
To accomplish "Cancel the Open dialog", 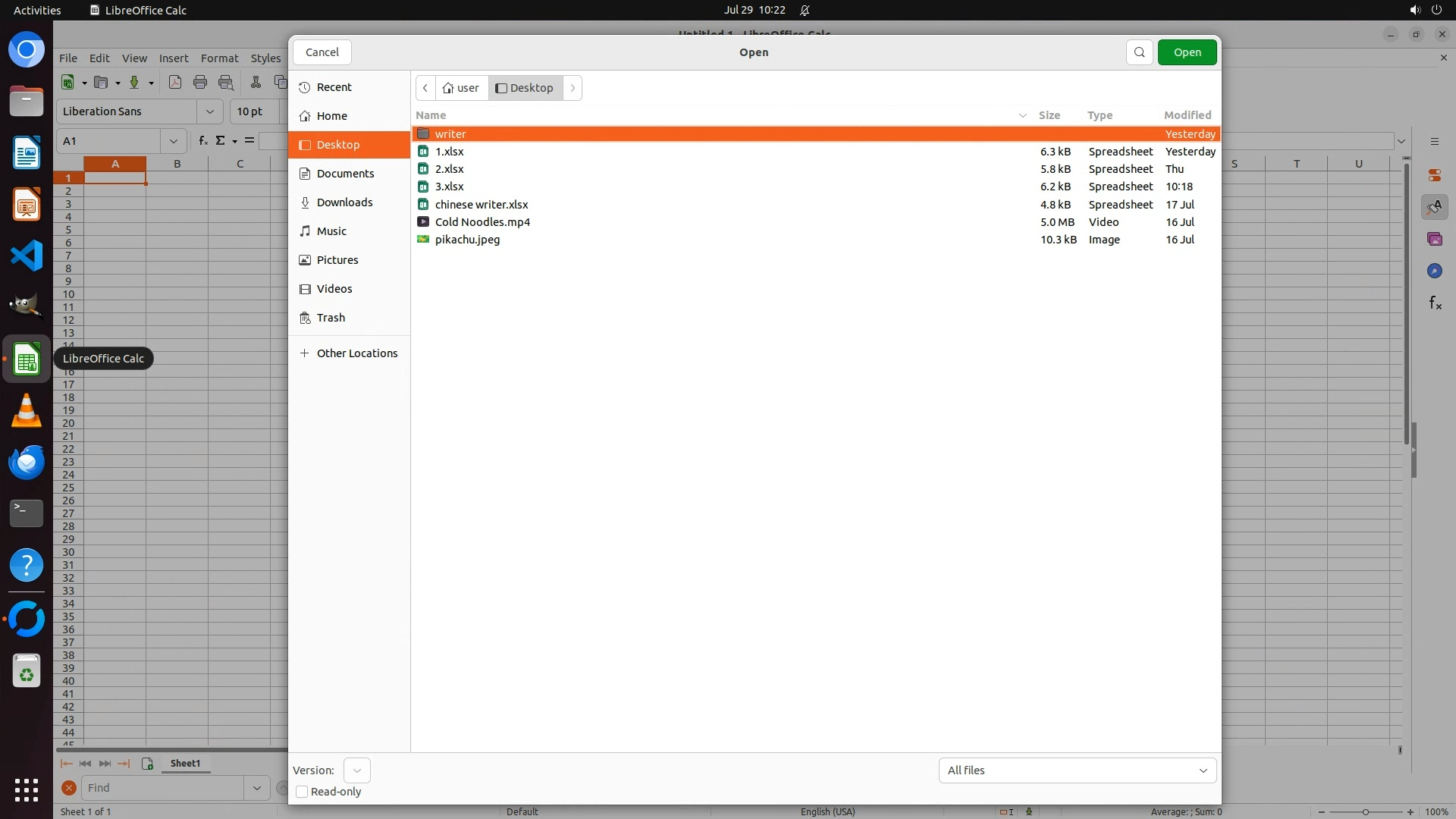I will [322, 52].
